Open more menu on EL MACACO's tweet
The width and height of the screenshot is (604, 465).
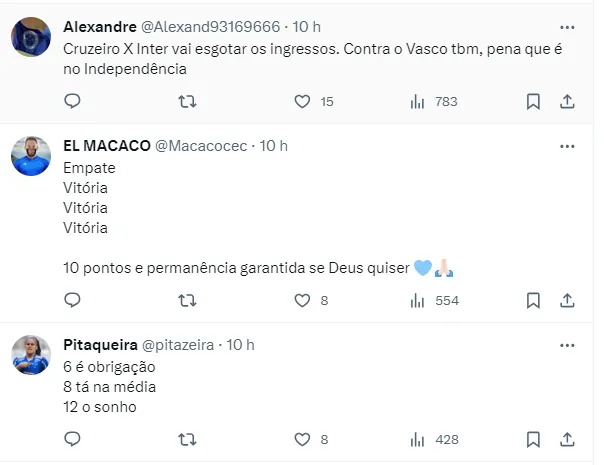click(567, 146)
